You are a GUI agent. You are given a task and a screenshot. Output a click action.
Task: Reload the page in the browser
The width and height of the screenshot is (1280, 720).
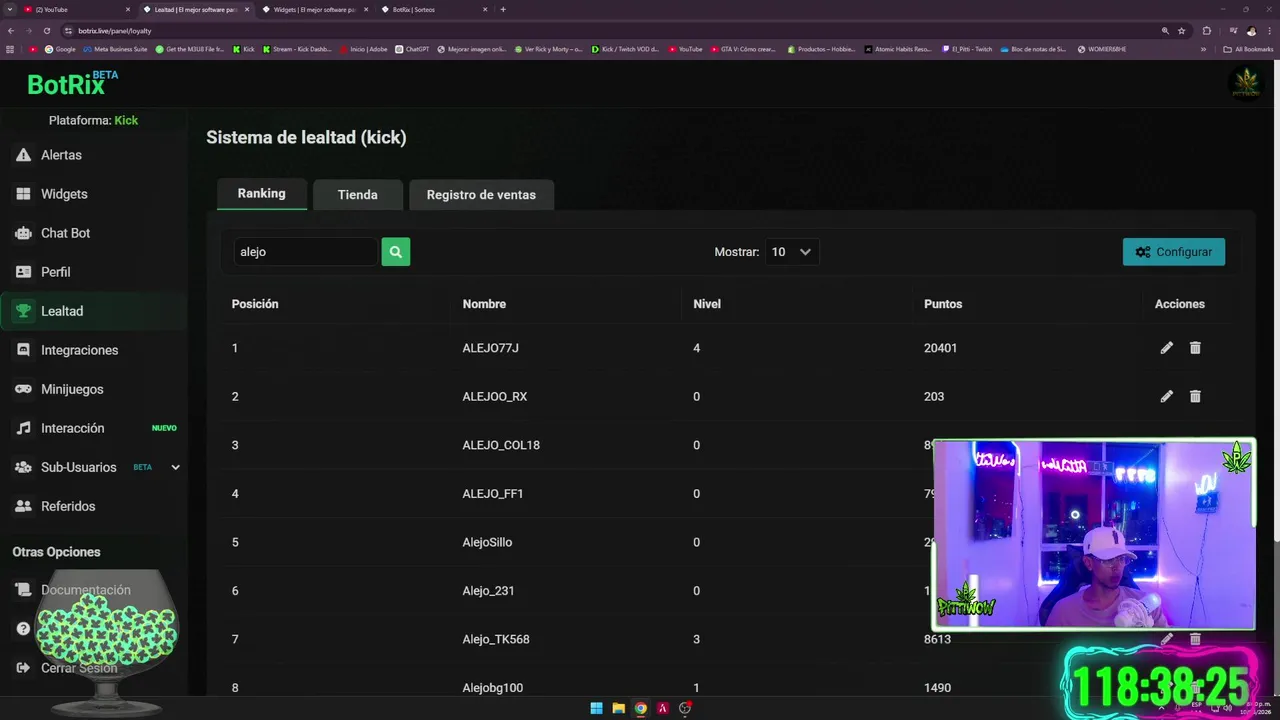click(x=45, y=31)
